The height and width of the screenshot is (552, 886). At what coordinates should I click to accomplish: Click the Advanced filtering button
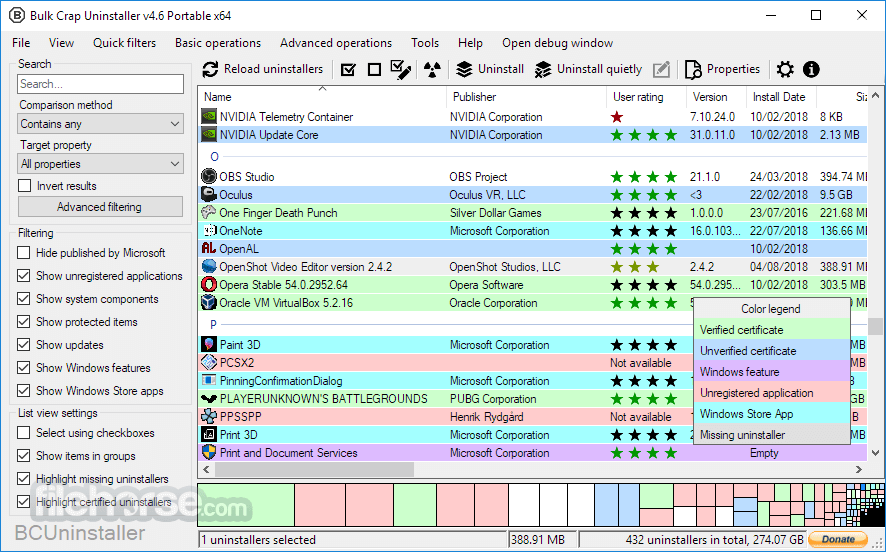pos(100,207)
